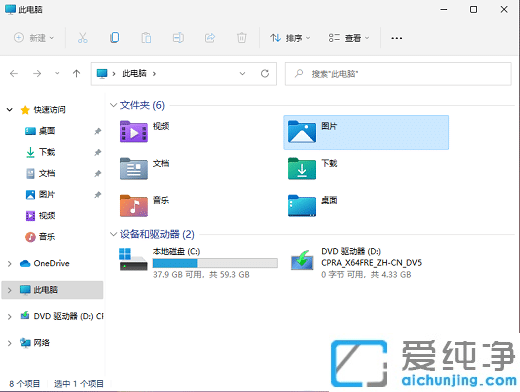Refresh the current folder view
This screenshot has height=392, width=520.
pos(265,73)
